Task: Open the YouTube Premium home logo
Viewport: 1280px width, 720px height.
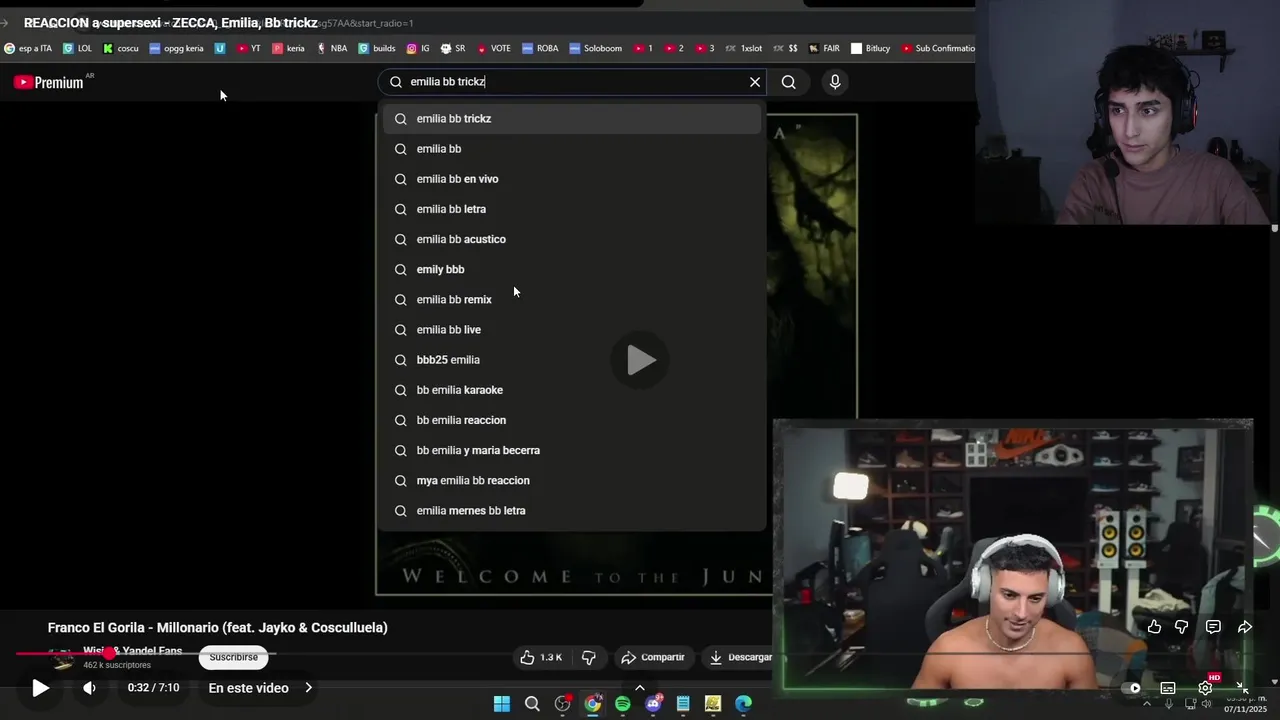Action: (x=49, y=82)
